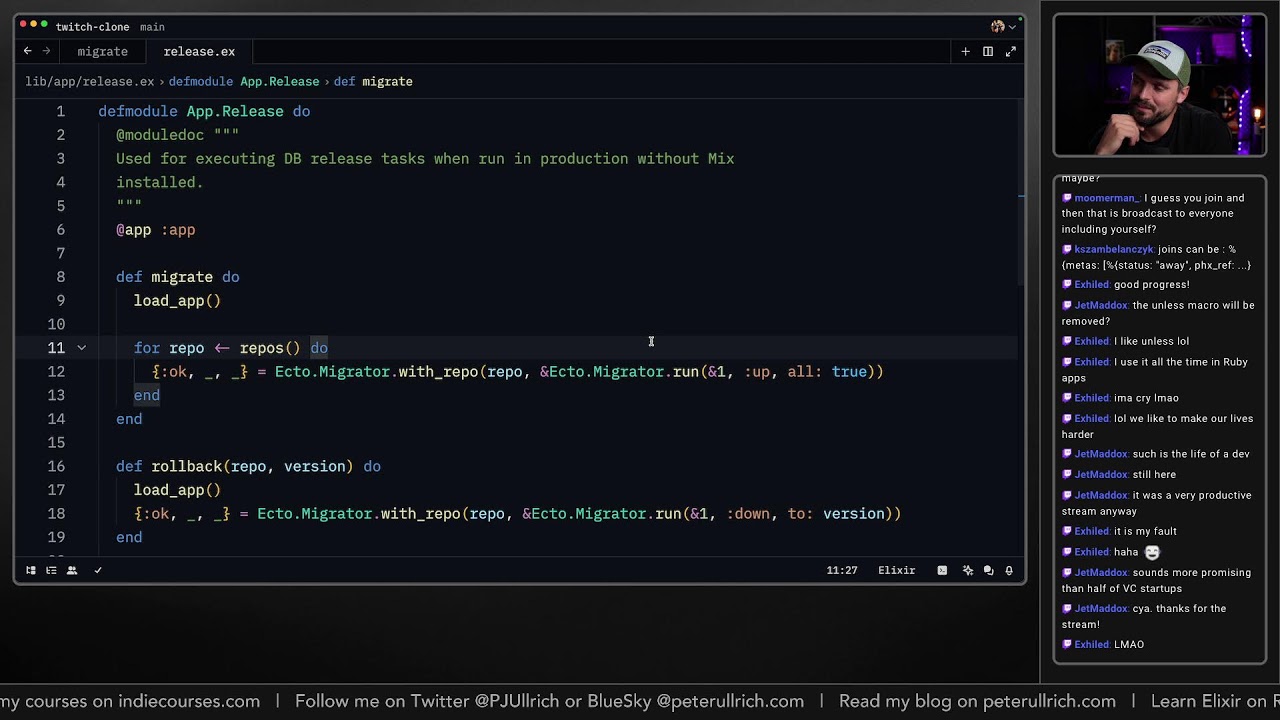Image resolution: width=1280 pixels, height=720 pixels.
Task: Click the word rollback on line 16
Action: click(x=187, y=466)
